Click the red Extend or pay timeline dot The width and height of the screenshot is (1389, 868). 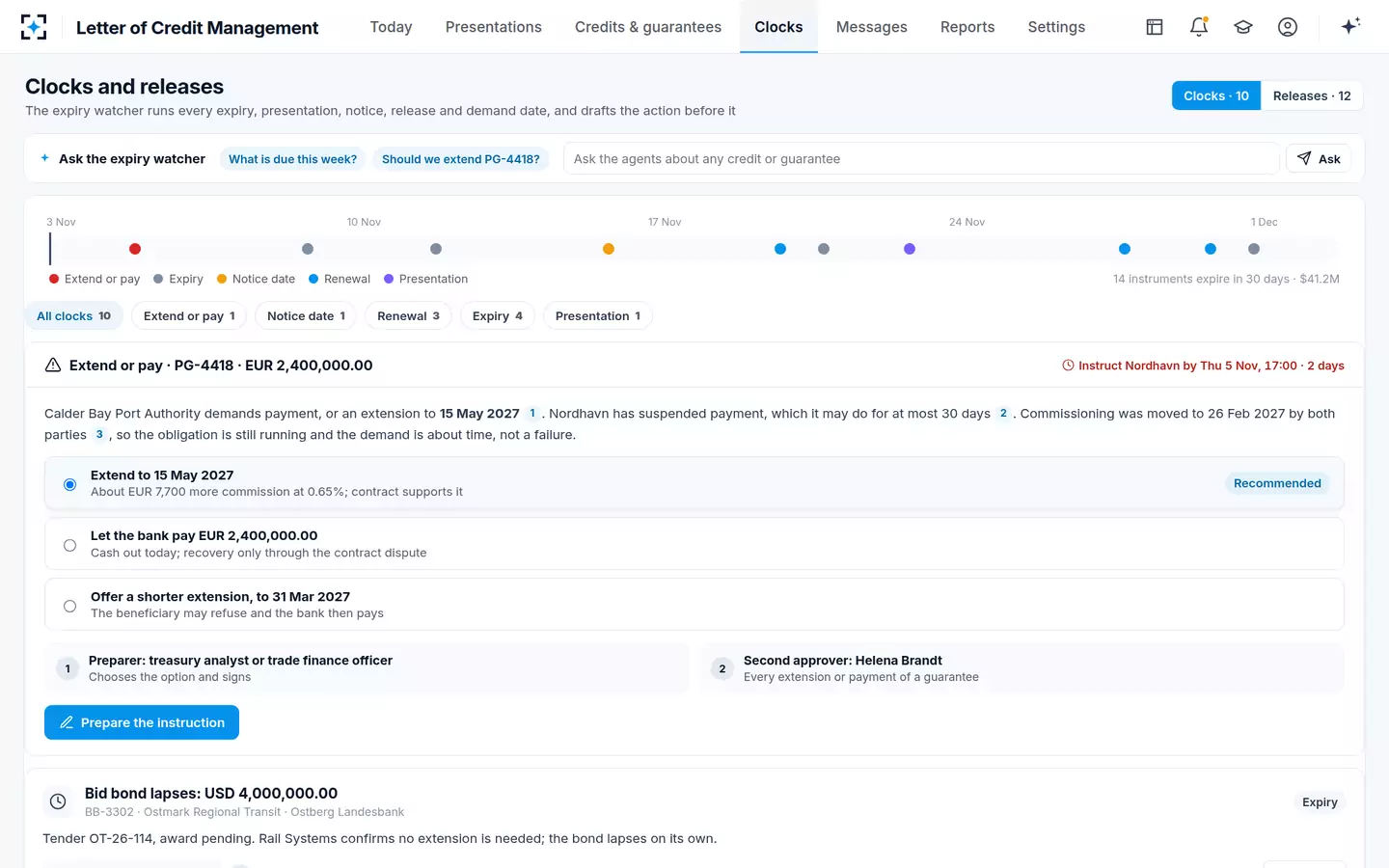135,249
